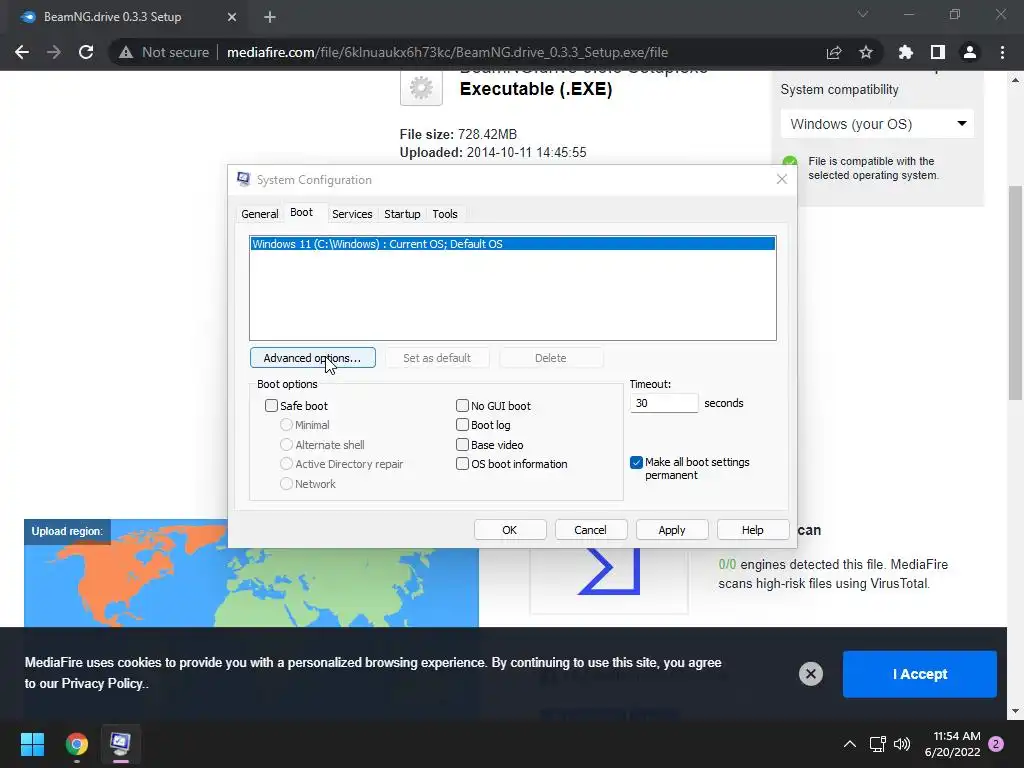Click System Configuration icon on the taskbar
Screen dimensions: 1024x768
pyautogui.click(x=120, y=744)
